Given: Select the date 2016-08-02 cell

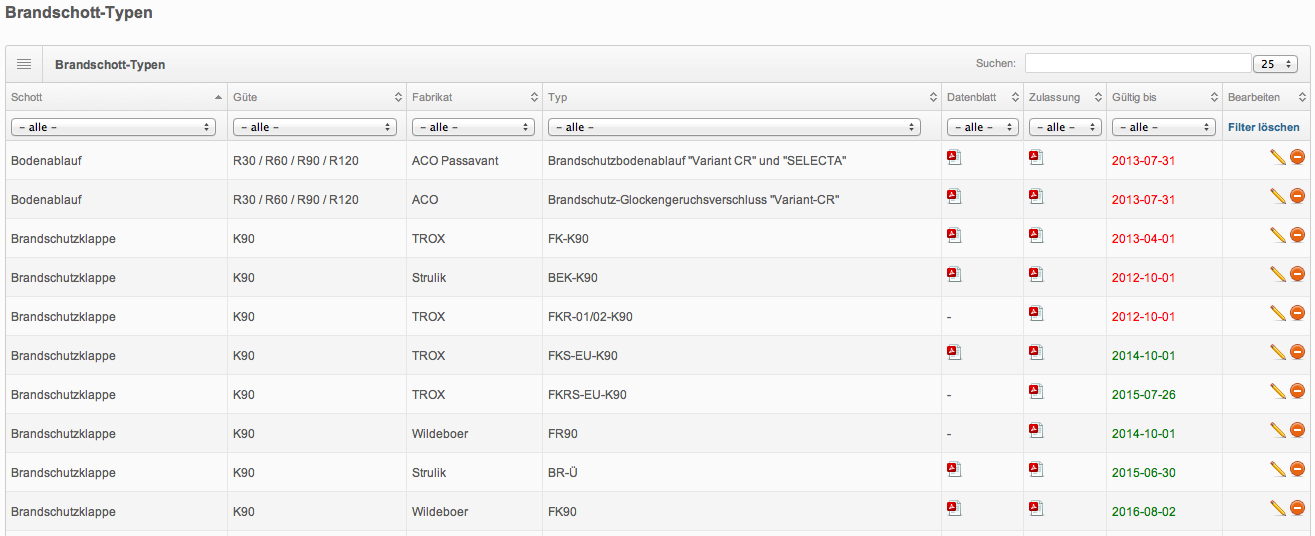Looking at the screenshot, I should [x=1143, y=512].
